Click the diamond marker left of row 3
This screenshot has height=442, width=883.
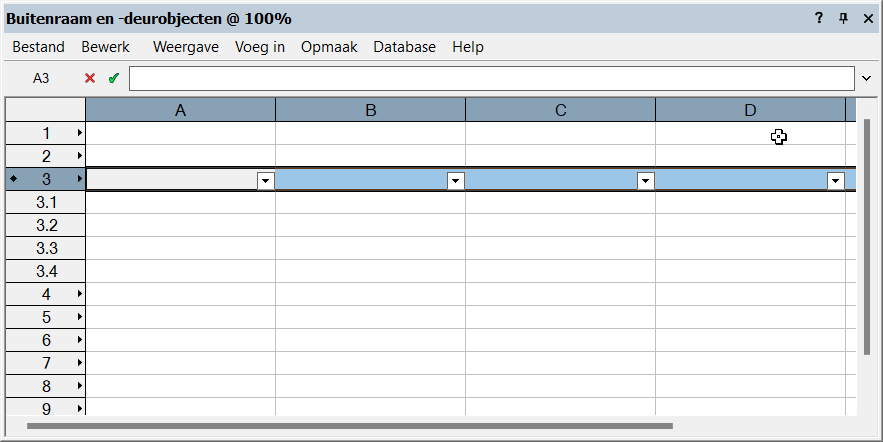point(12,179)
